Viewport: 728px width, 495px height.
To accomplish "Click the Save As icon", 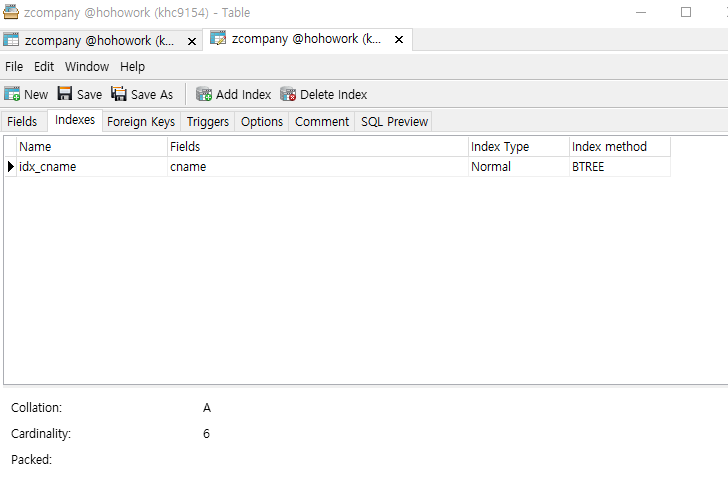I will coord(119,93).
